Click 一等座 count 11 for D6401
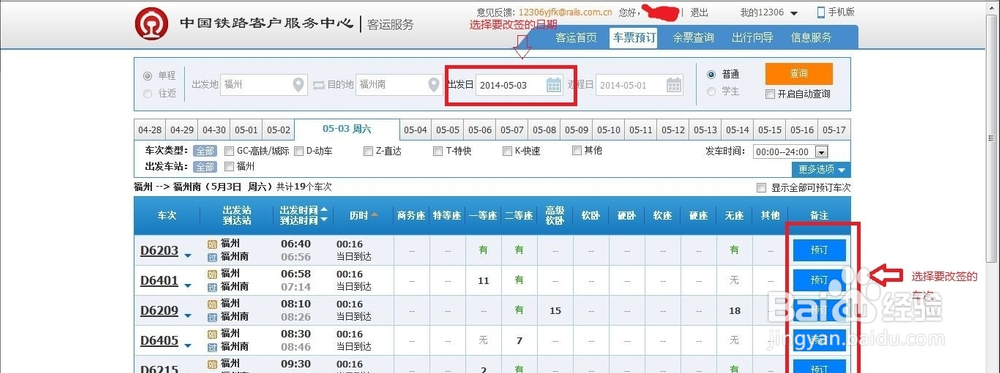The image size is (1000, 373). (x=483, y=281)
